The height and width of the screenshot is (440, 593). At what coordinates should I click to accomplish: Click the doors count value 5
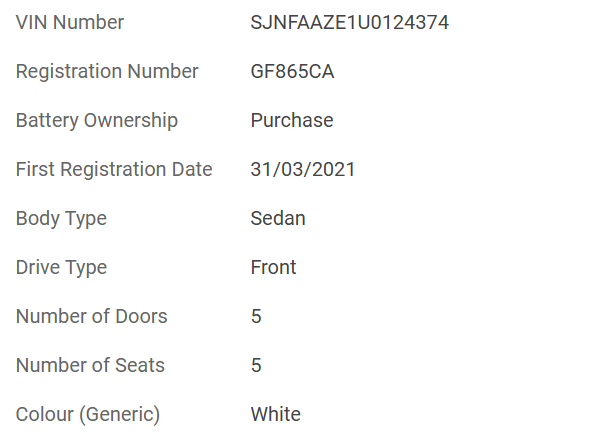click(x=256, y=316)
